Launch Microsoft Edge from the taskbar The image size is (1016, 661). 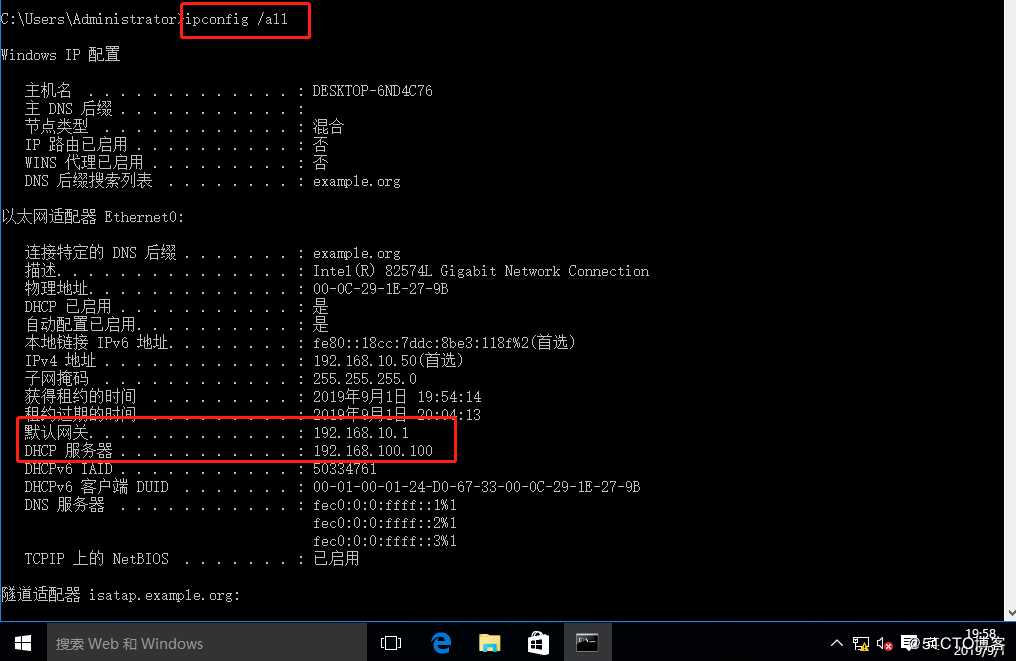pos(441,643)
